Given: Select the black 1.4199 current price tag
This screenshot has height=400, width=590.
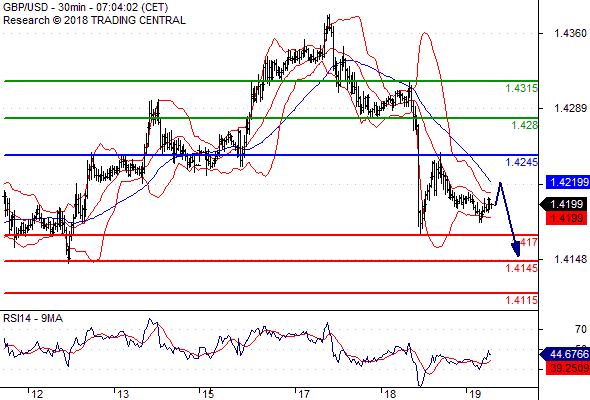Looking at the screenshot, I should 564,204.
